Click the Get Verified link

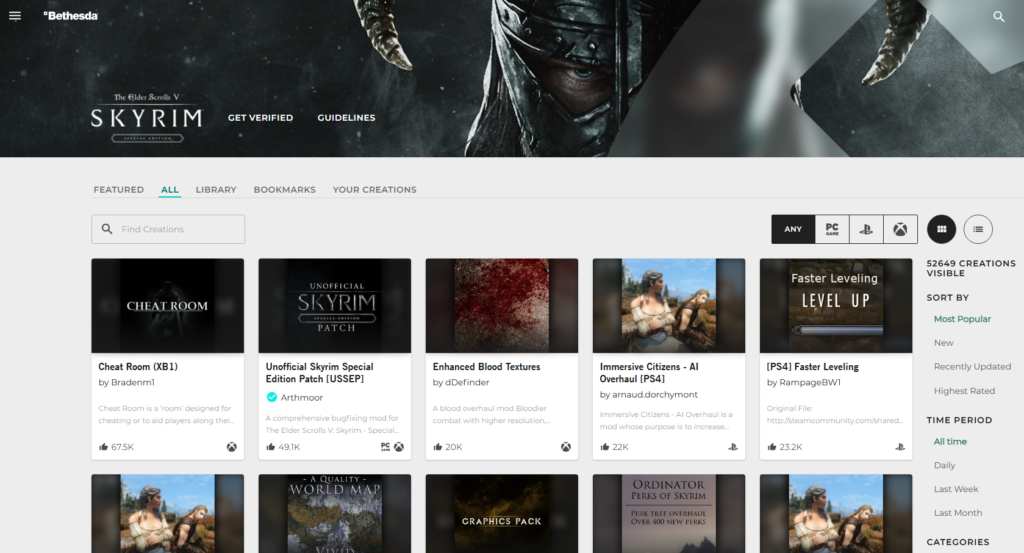tap(260, 118)
